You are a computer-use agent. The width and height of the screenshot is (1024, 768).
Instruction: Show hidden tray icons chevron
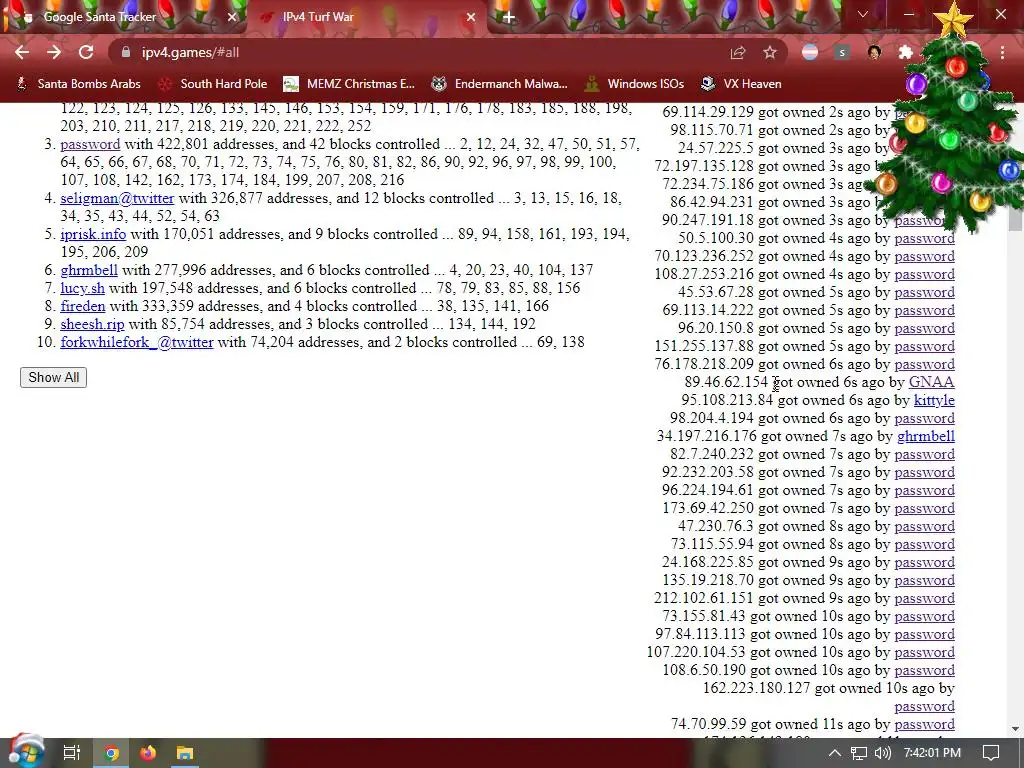click(x=835, y=753)
